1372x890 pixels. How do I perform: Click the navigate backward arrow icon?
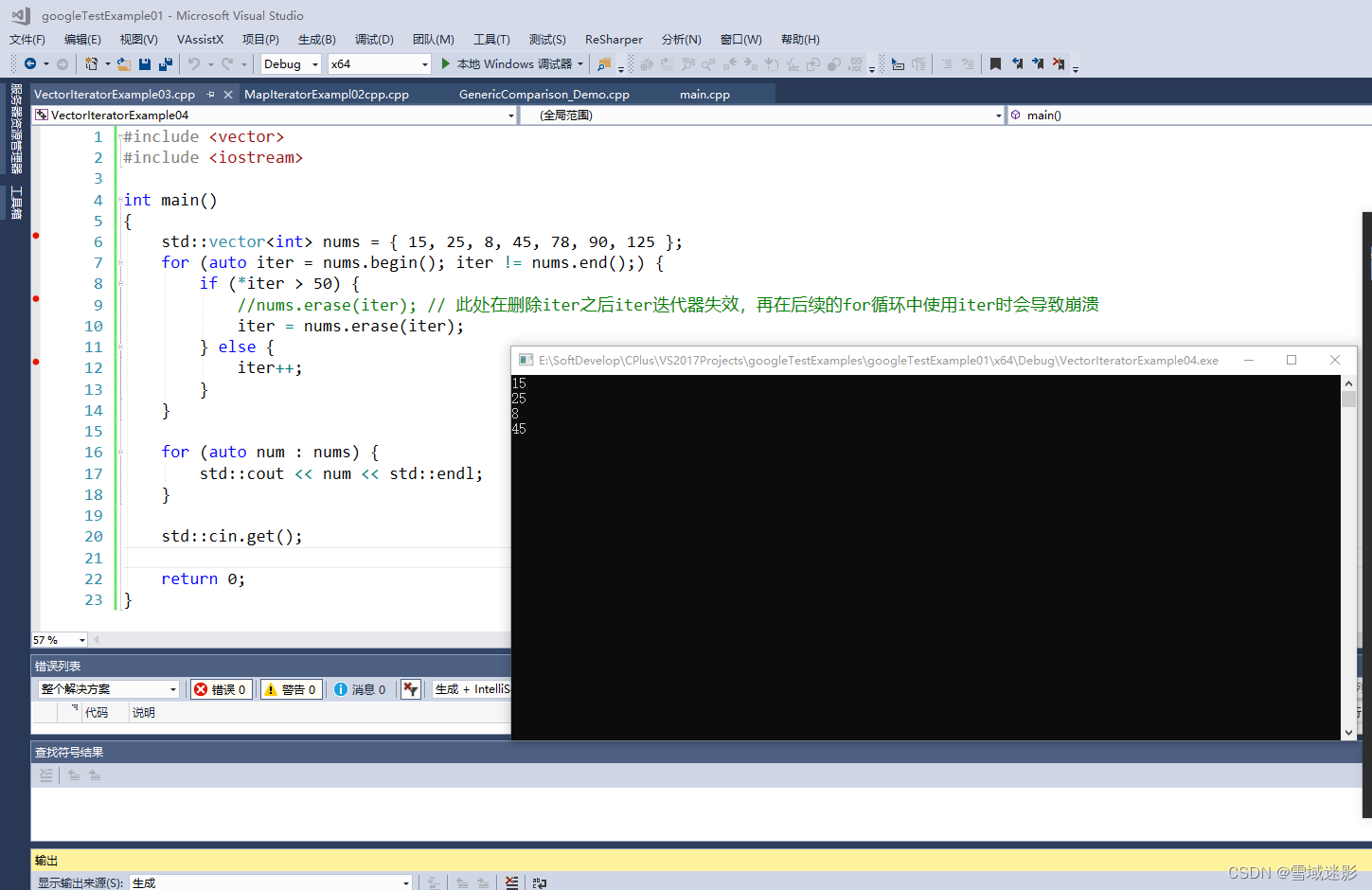point(30,63)
